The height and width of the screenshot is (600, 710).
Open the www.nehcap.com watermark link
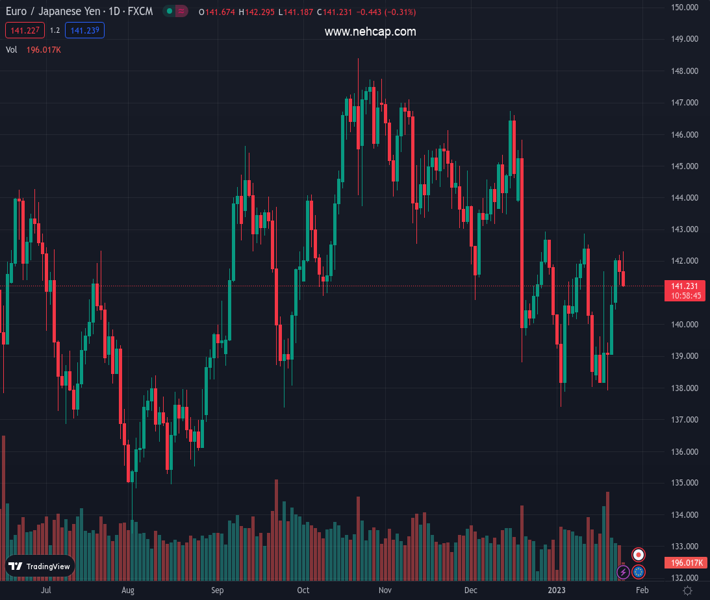tap(370, 32)
